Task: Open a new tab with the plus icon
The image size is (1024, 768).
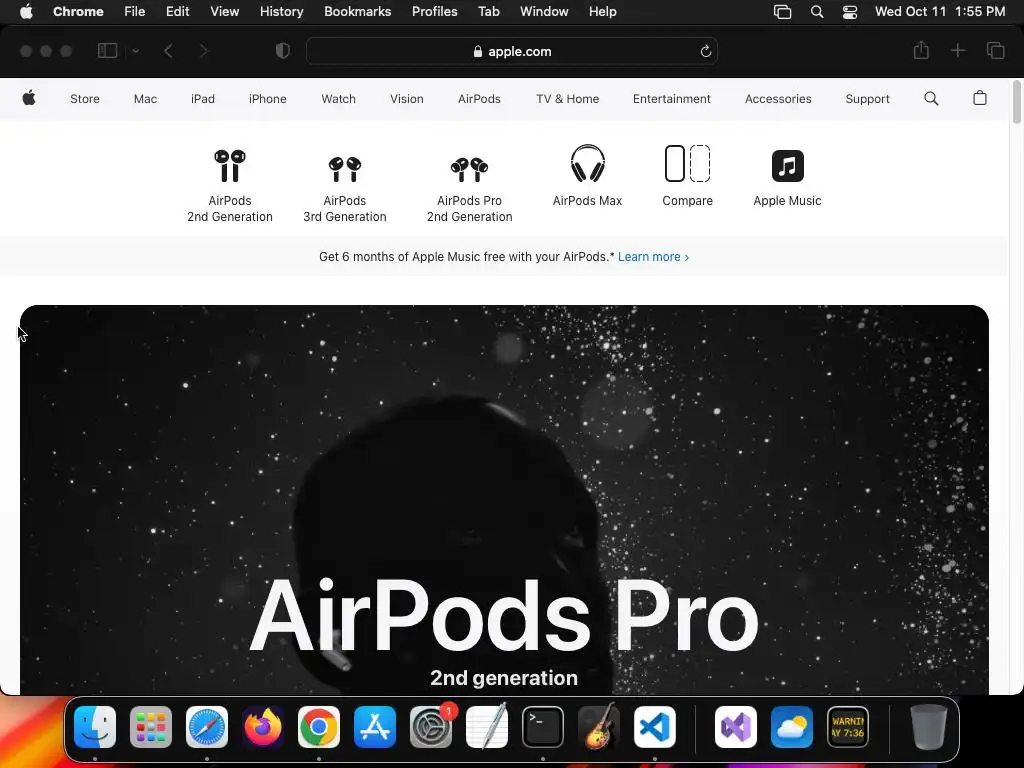Action: [957, 51]
